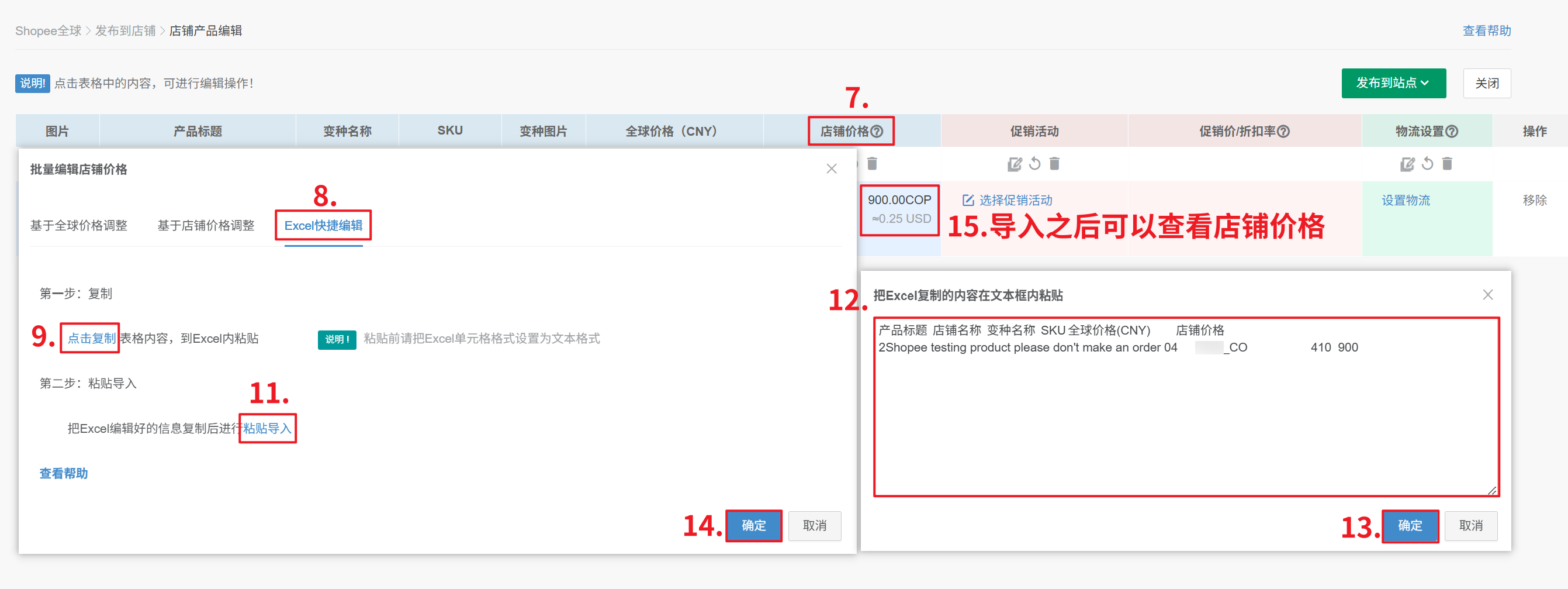The height and width of the screenshot is (589, 1568).
Task: Click the batch edit icon under 物流设置 column
Action: (x=1407, y=163)
